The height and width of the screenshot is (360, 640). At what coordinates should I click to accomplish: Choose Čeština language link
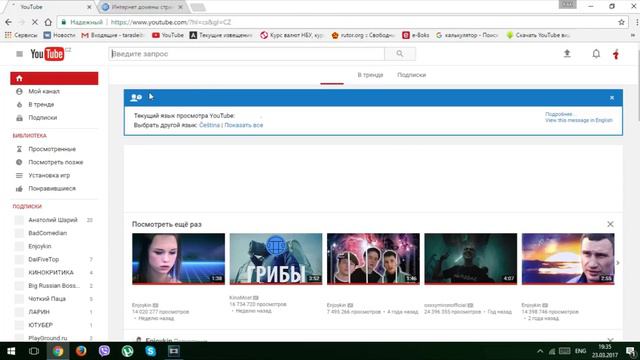[x=209, y=125]
